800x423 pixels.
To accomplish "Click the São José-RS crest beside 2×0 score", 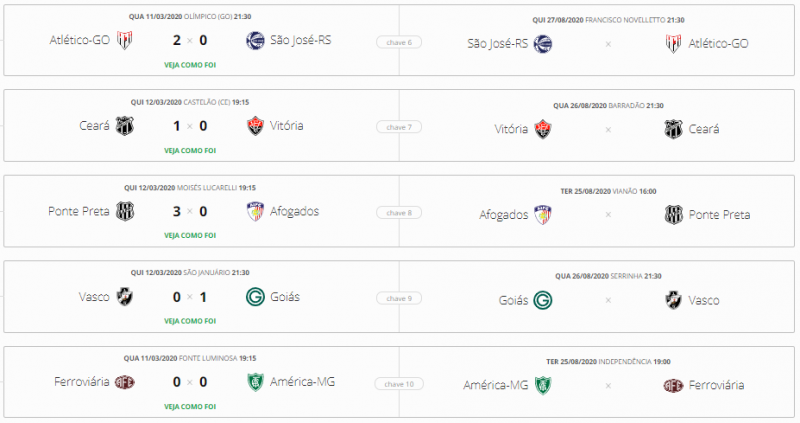I will click(x=255, y=41).
